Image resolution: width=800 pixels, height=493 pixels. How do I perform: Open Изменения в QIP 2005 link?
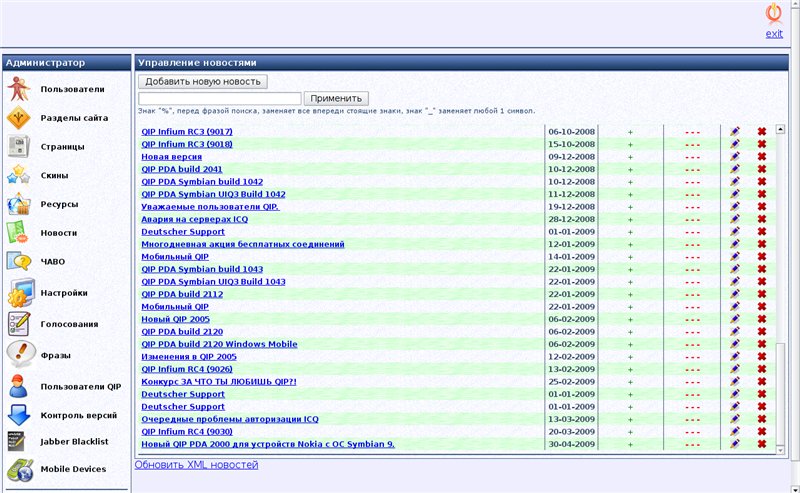pyautogui.click(x=189, y=357)
